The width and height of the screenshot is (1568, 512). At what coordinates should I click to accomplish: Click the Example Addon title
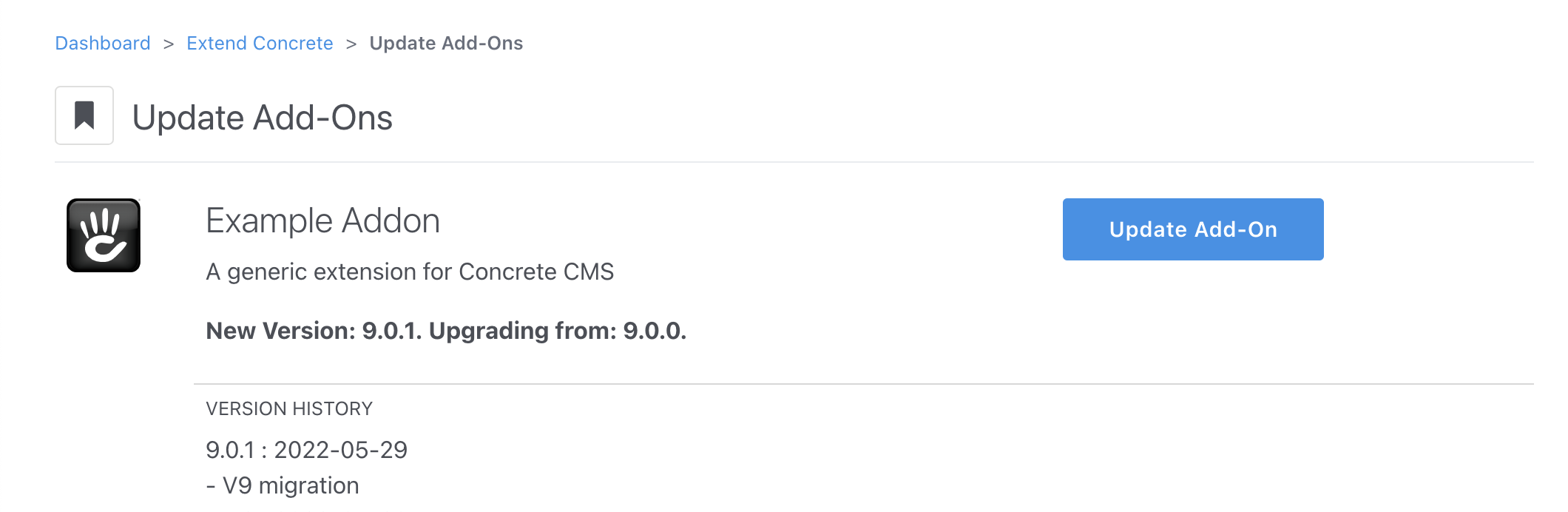(x=323, y=220)
